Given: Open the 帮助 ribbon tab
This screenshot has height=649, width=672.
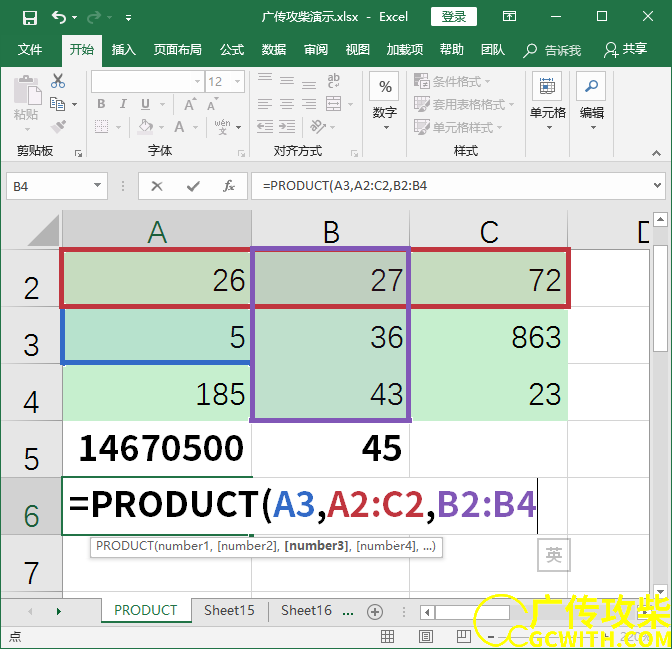Looking at the screenshot, I should pyautogui.click(x=451, y=50).
